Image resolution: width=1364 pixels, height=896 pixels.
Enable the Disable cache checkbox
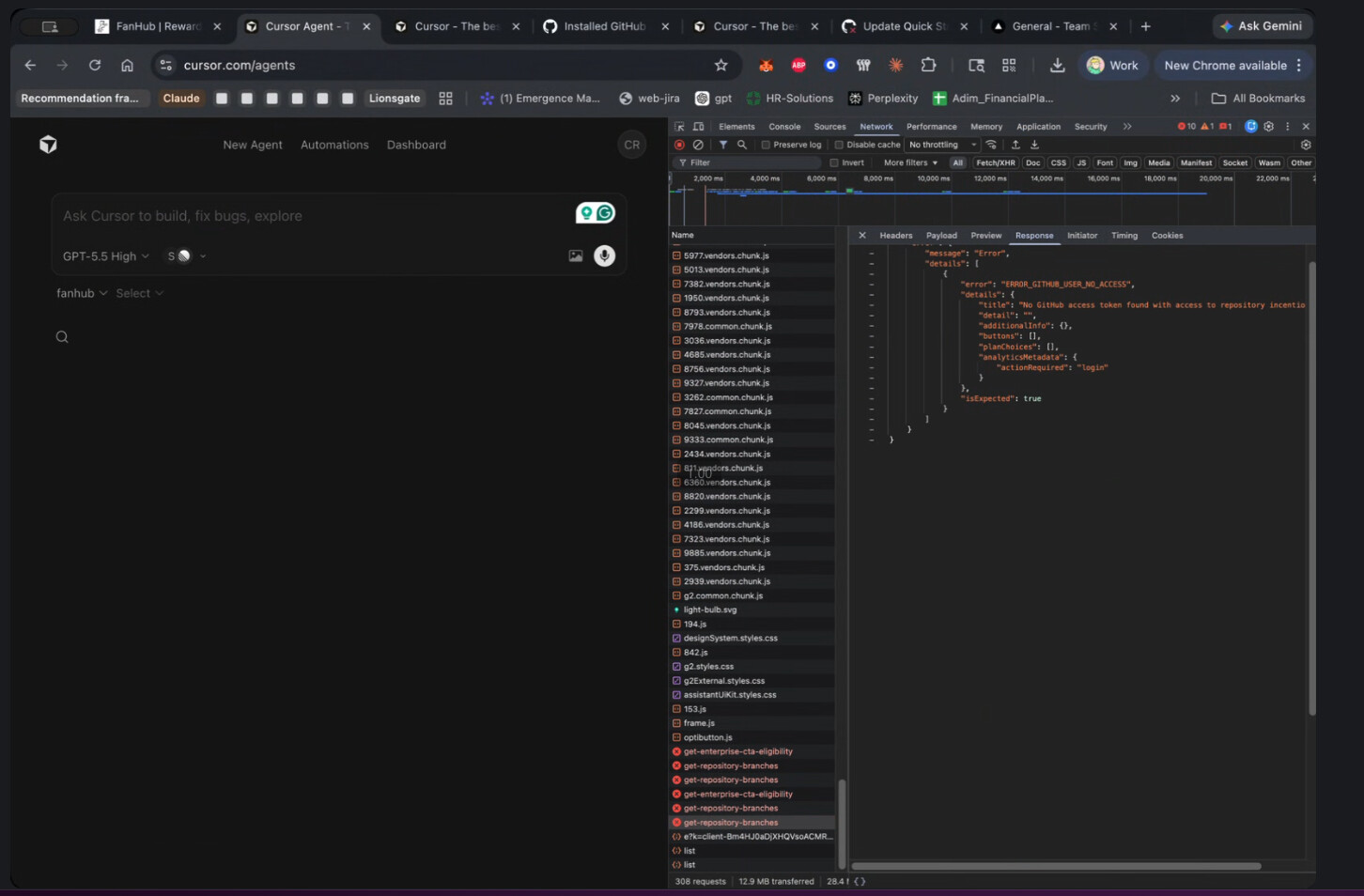(839, 145)
